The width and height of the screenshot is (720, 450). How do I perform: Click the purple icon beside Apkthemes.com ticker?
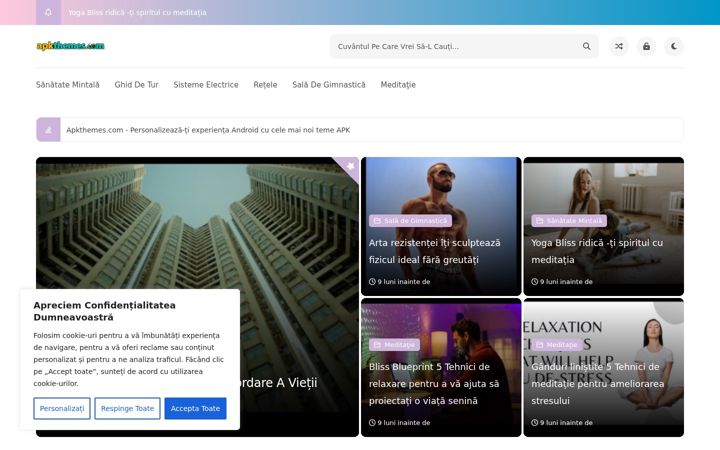pos(49,130)
